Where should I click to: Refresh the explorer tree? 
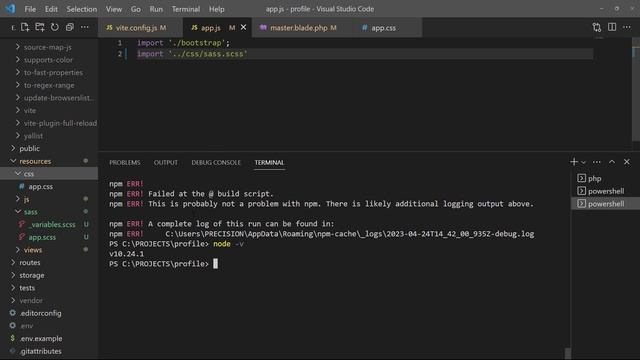click(54, 27)
